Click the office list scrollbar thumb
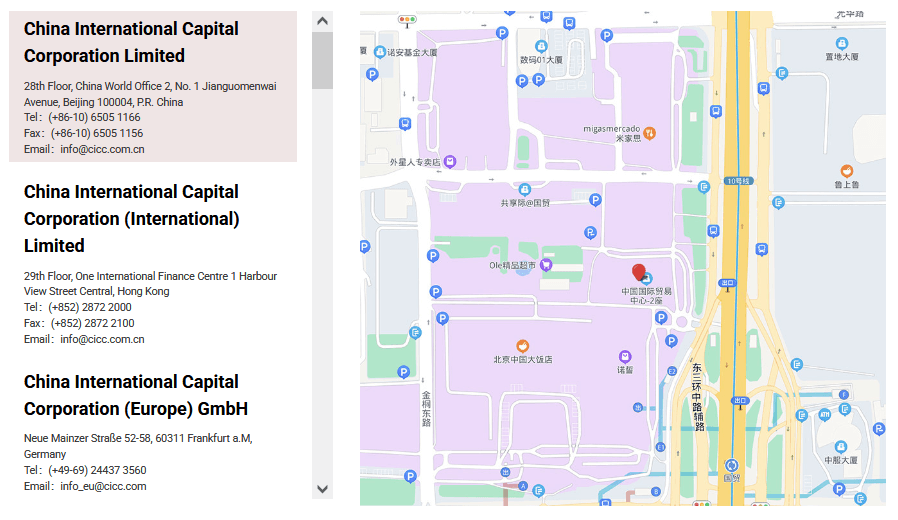The width and height of the screenshot is (898, 520). pyautogui.click(x=322, y=60)
